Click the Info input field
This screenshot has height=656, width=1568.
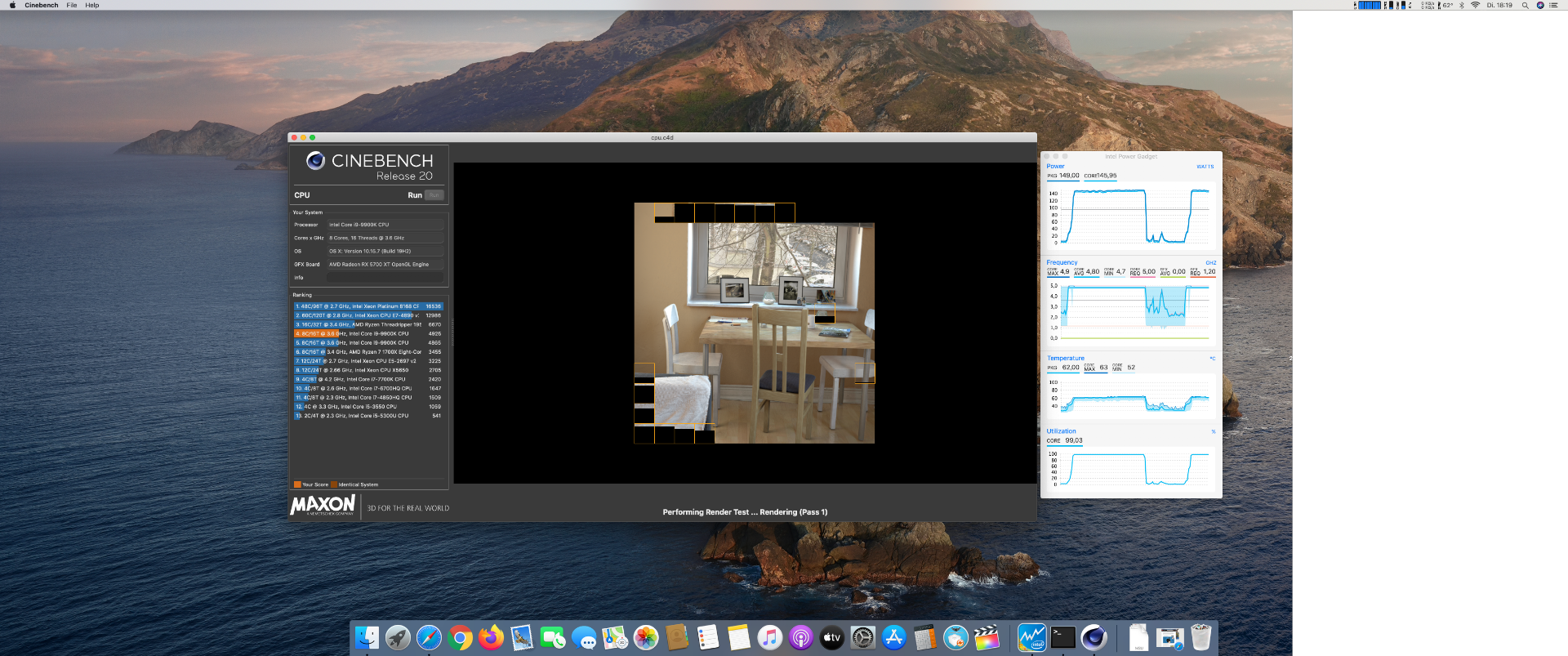pyautogui.click(x=385, y=278)
